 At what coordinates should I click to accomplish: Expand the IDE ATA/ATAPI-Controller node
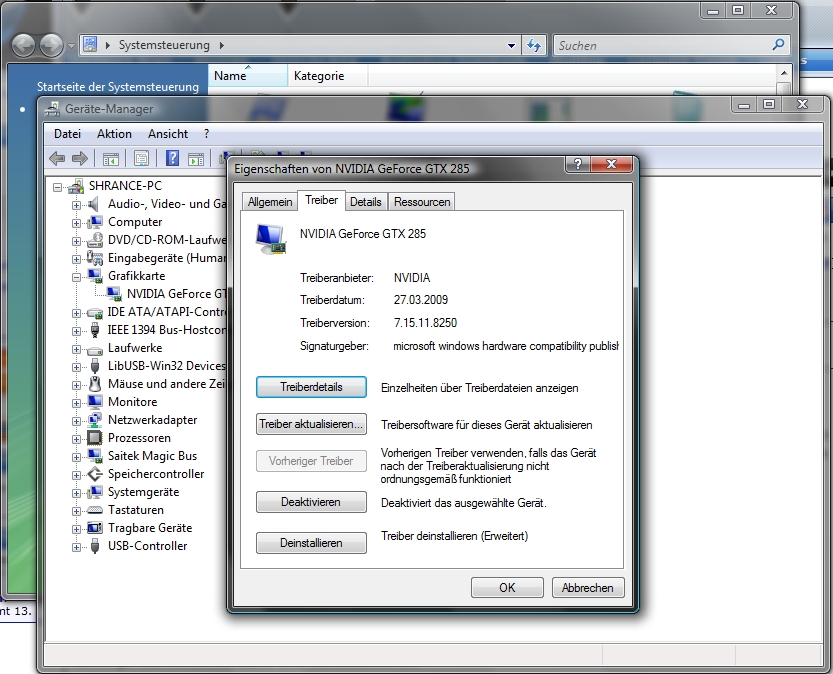tap(76, 313)
